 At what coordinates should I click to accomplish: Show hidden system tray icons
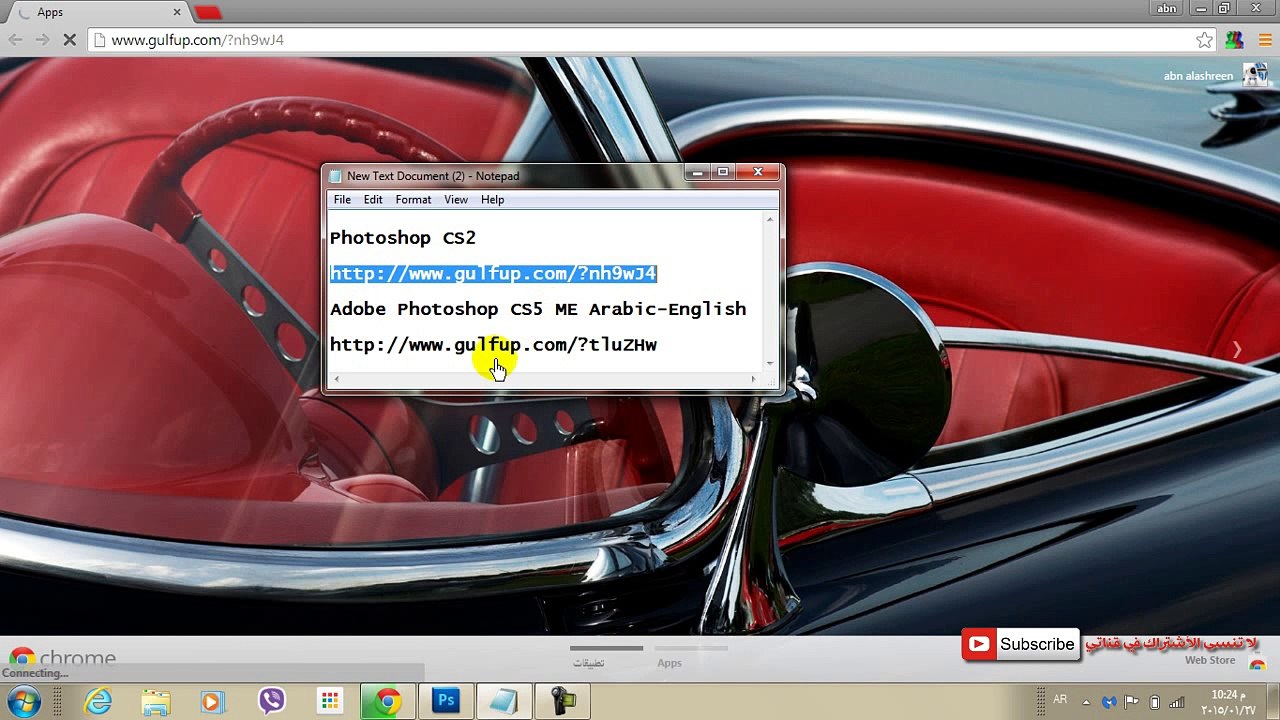(1086, 701)
